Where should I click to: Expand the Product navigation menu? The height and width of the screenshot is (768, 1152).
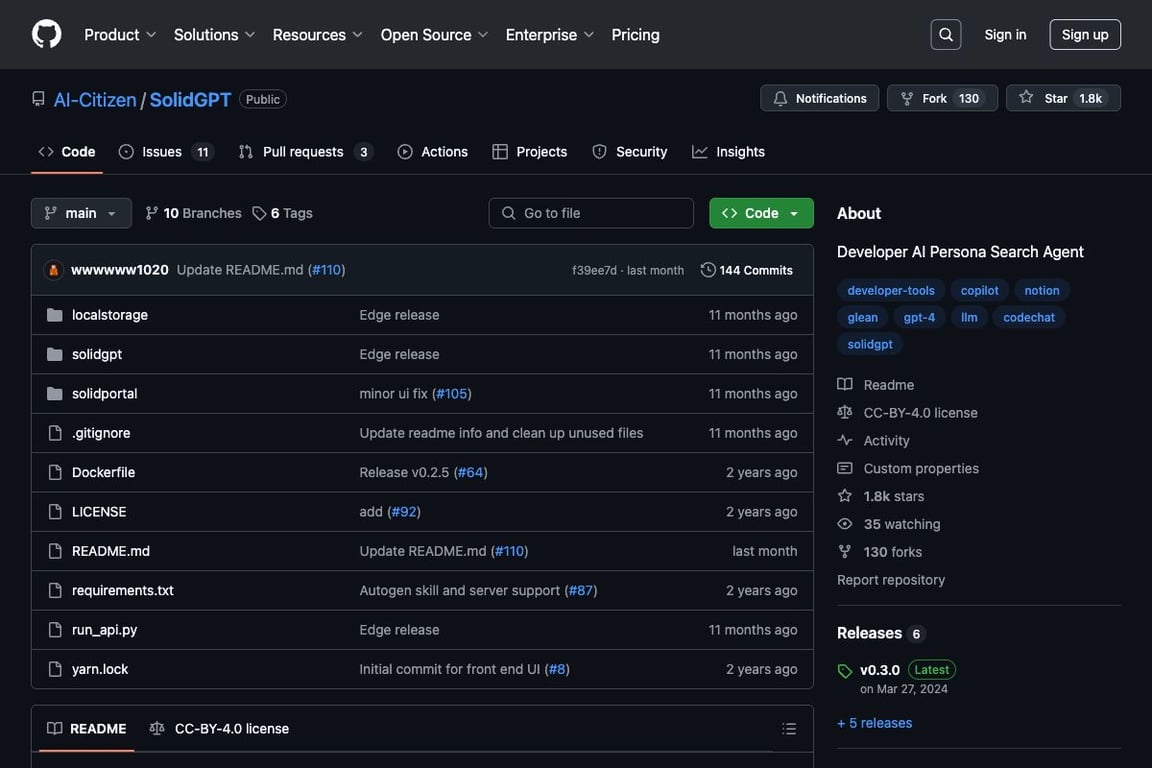coord(120,34)
